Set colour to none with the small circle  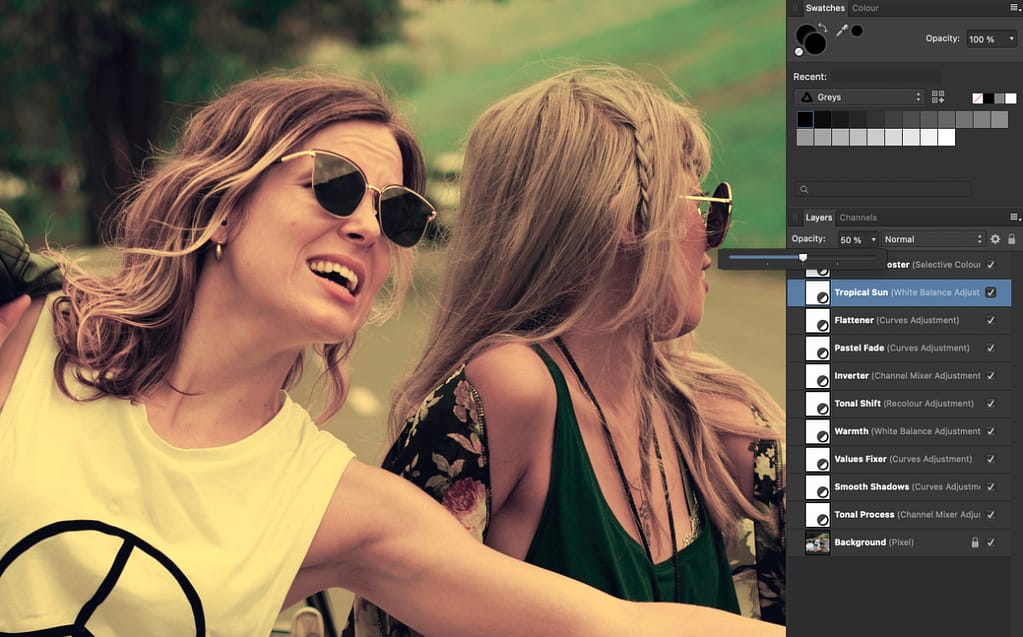click(x=799, y=52)
